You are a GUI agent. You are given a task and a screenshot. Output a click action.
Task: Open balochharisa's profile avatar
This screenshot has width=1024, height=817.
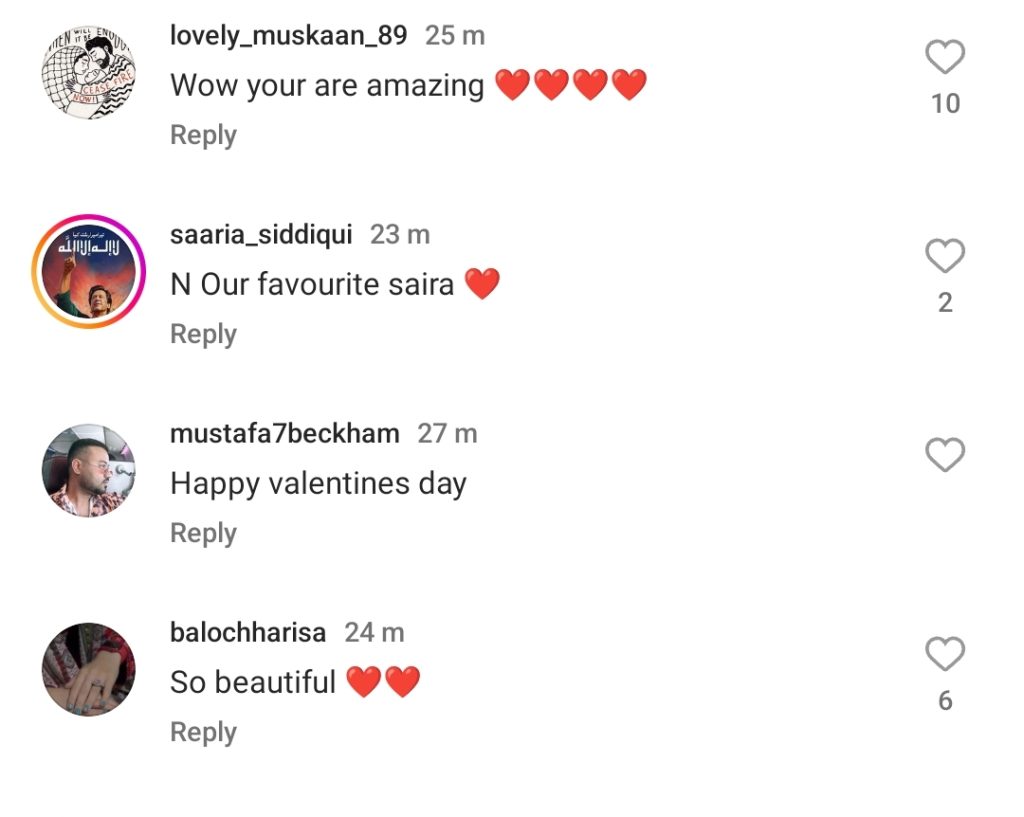(x=88, y=669)
